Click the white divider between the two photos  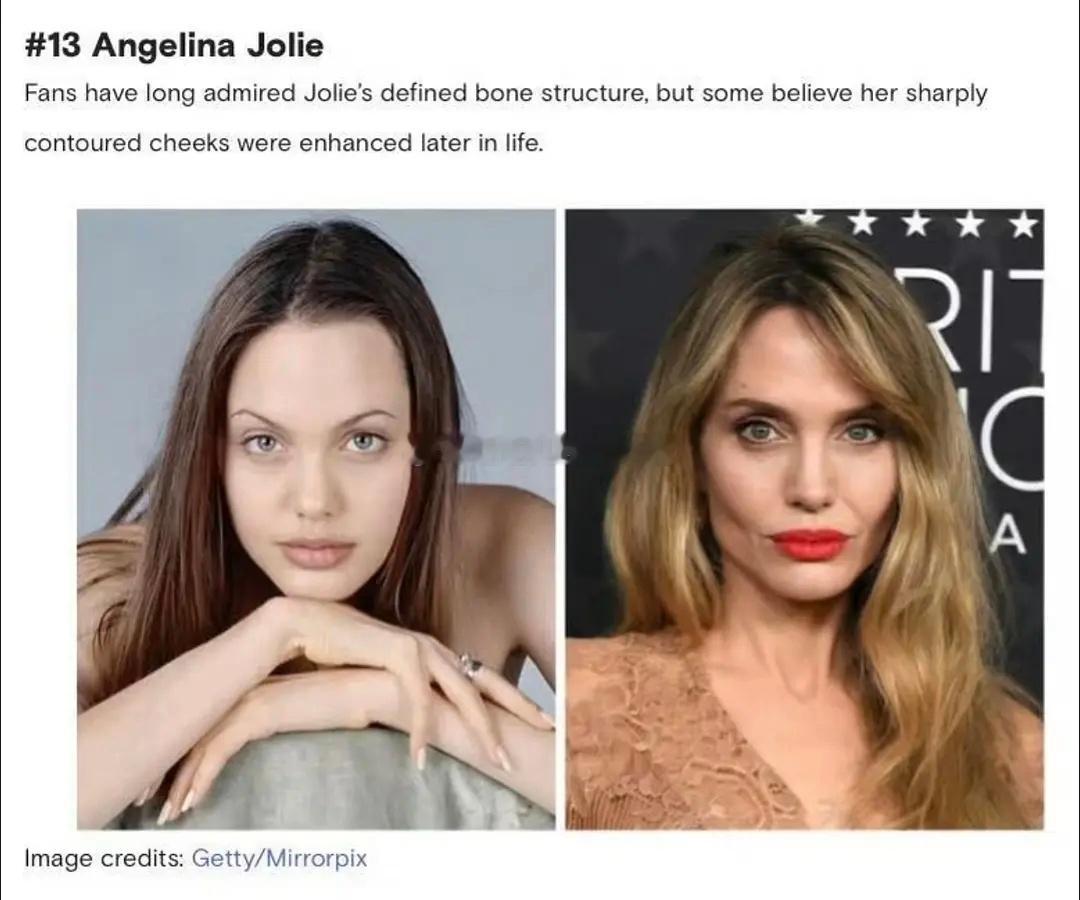point(560,519)
